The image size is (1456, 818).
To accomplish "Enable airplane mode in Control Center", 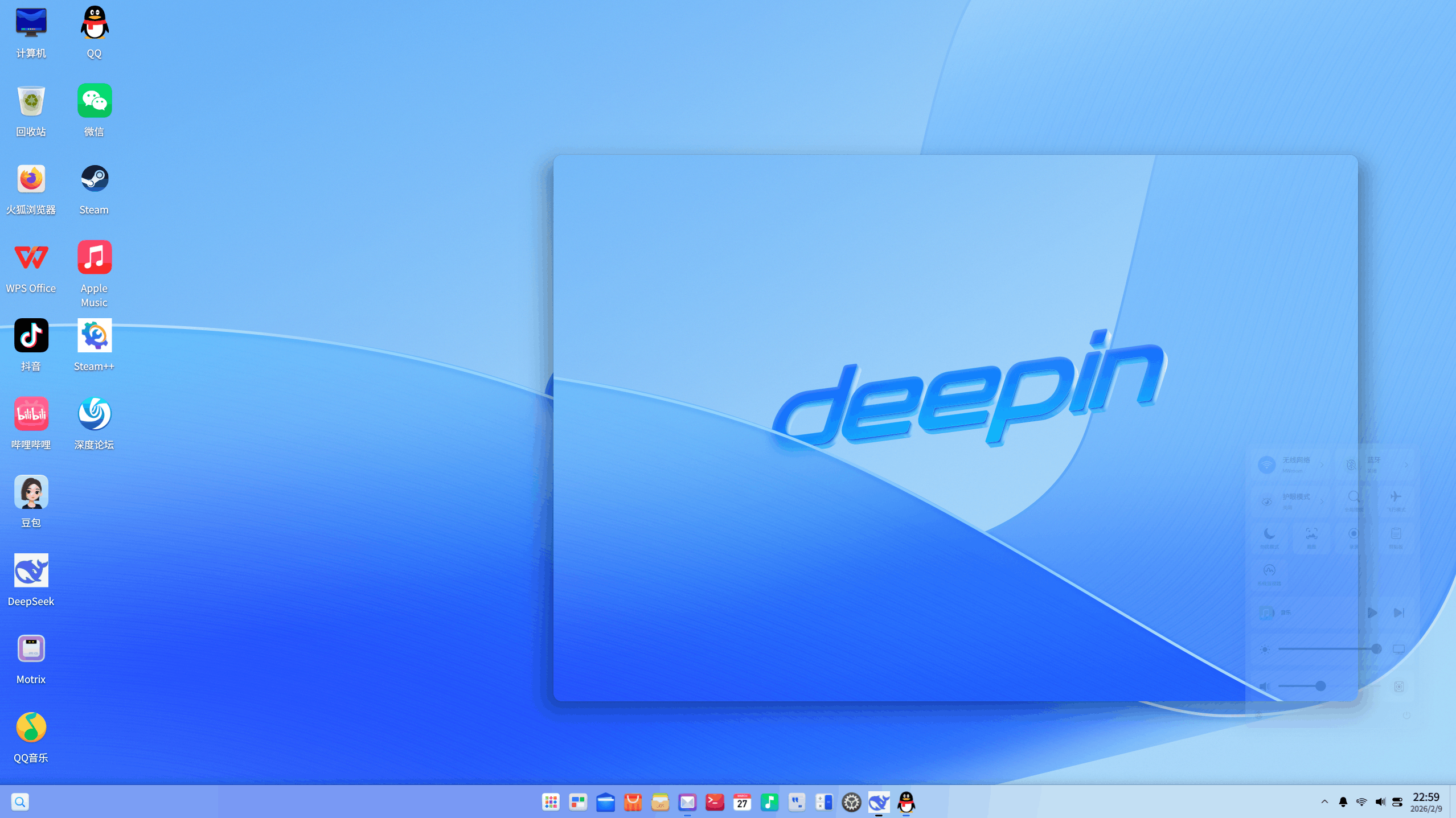I will click(1396, 499).
